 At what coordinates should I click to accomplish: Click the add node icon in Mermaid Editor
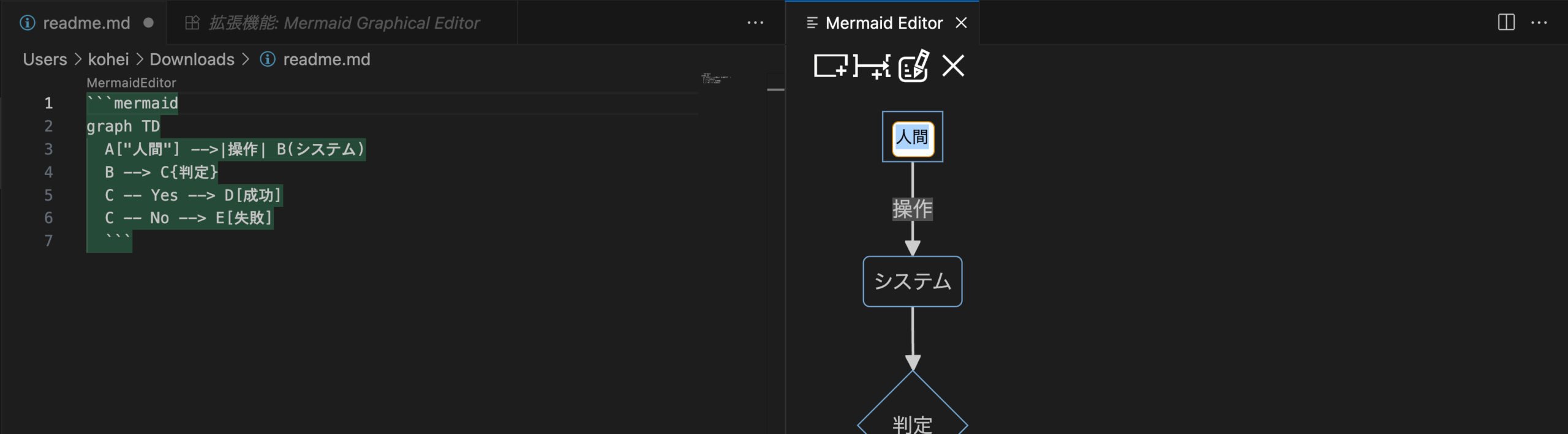tap(831, 65)
